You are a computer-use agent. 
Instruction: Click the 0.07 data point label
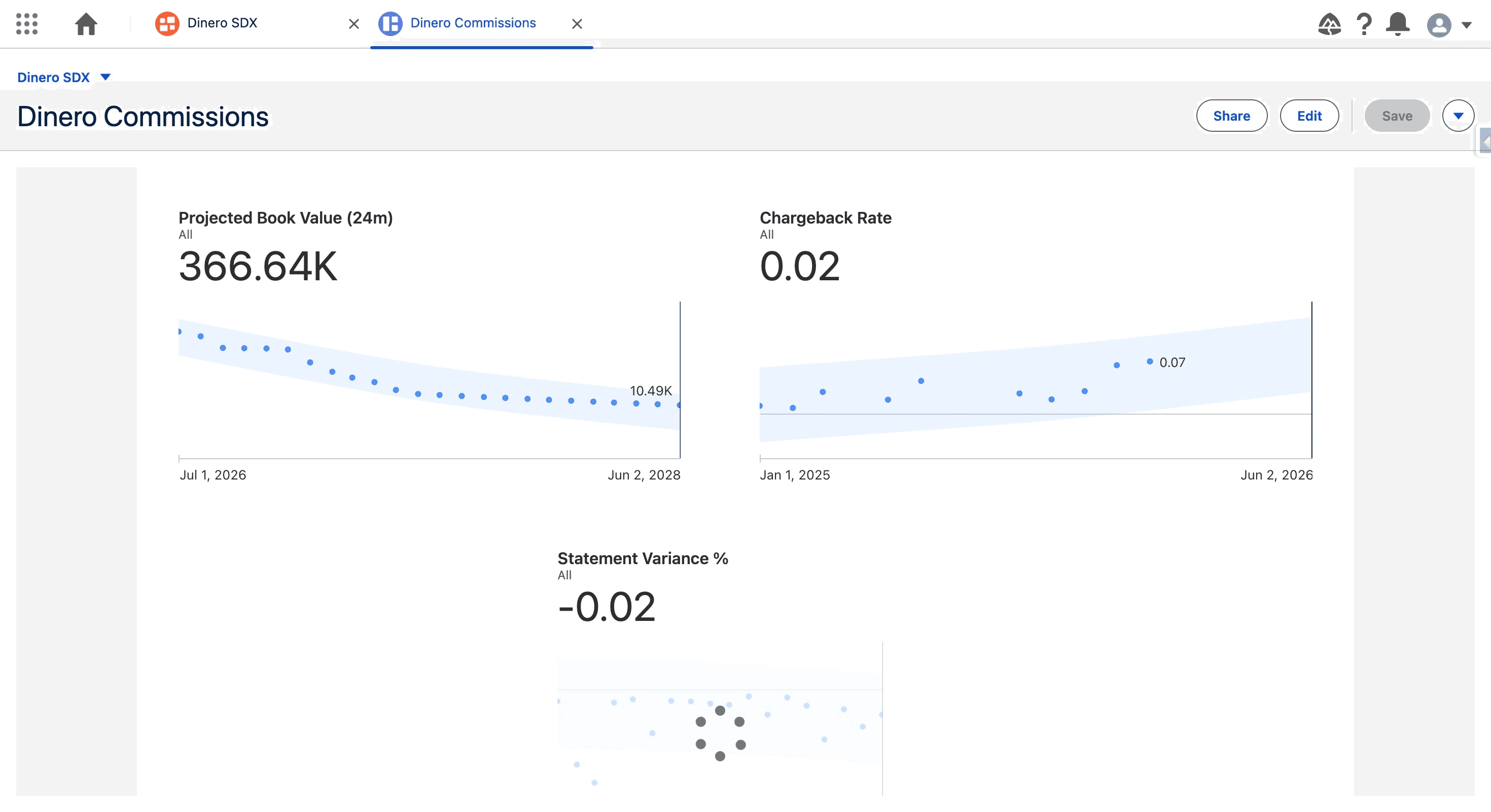click(1172, 362)
